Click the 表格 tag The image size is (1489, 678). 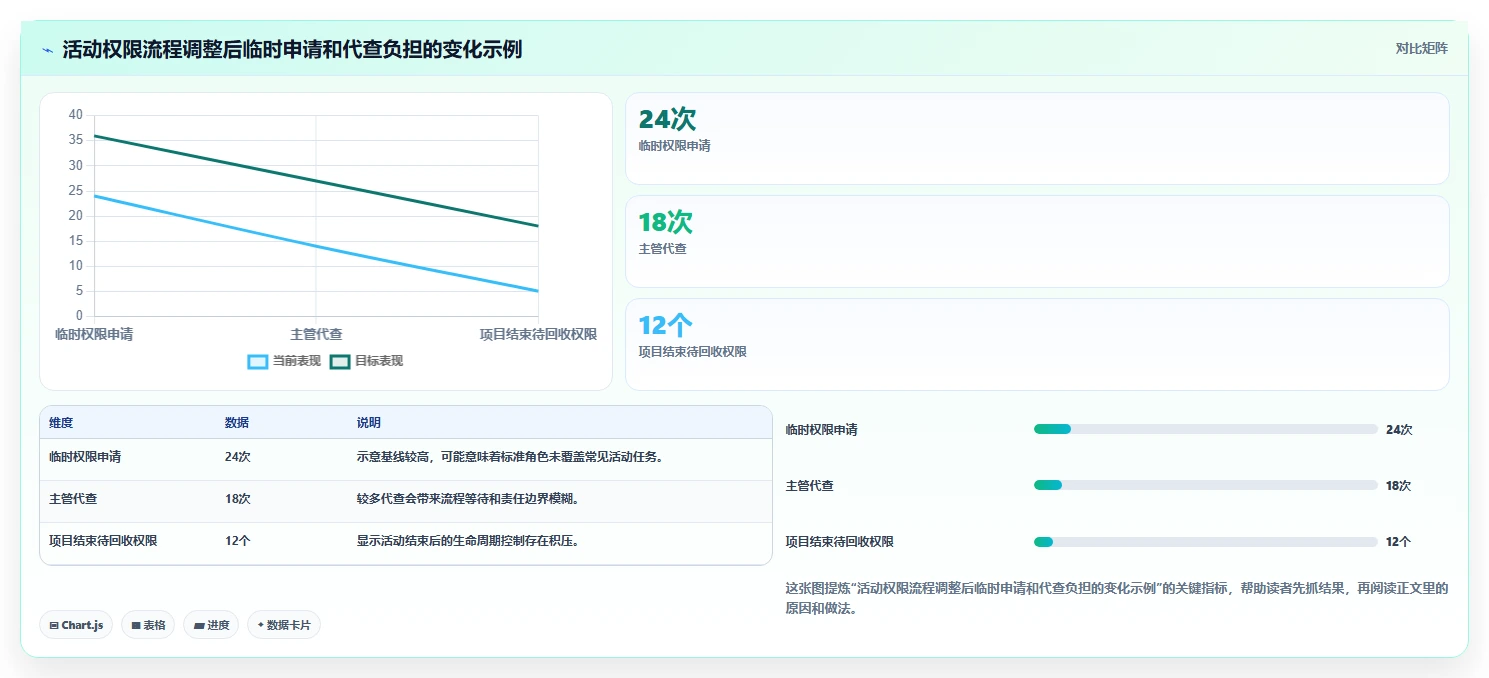pos(148,625)
